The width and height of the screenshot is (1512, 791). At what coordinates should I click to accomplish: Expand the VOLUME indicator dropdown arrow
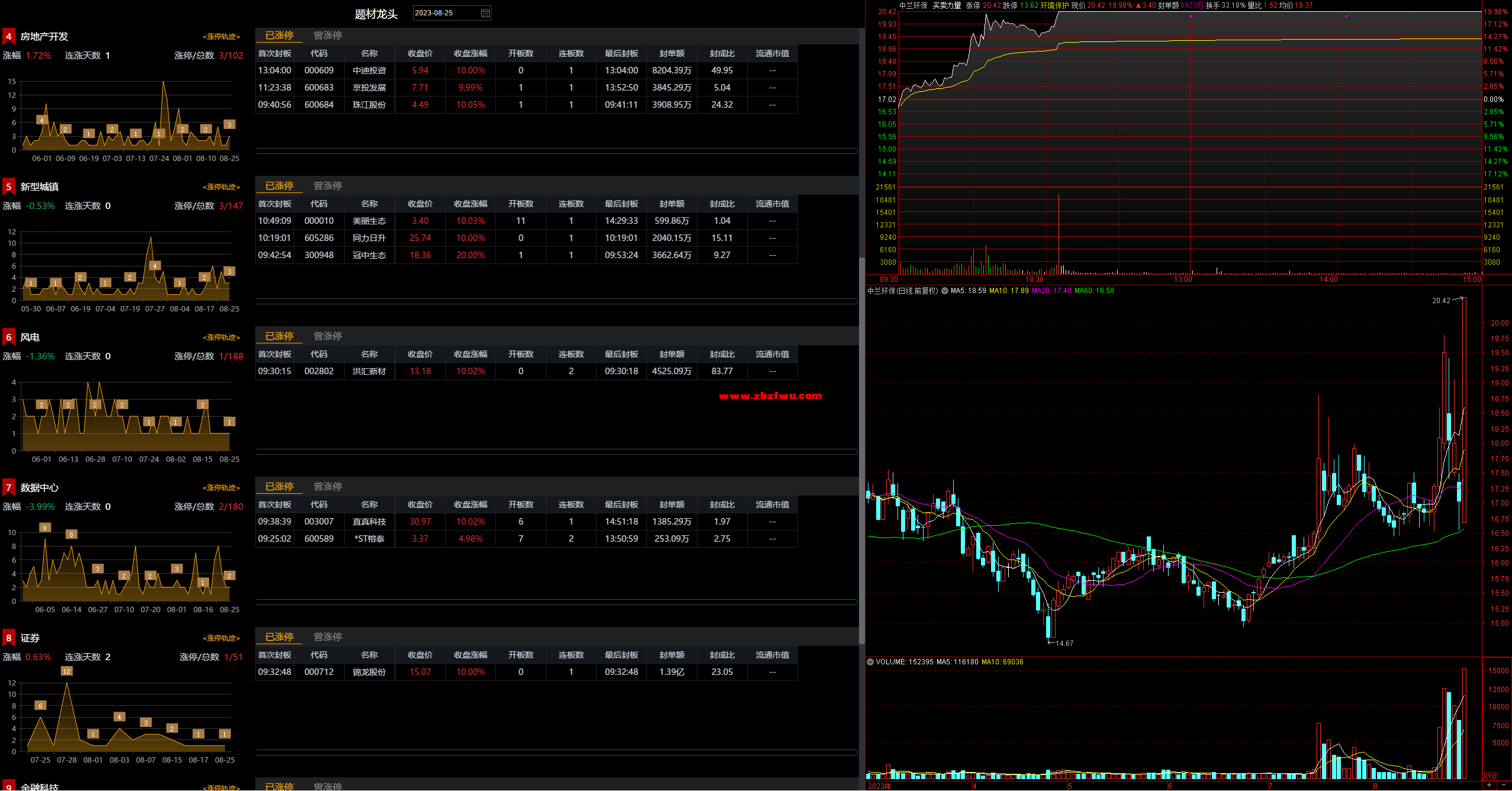click(x=870, y=662)
